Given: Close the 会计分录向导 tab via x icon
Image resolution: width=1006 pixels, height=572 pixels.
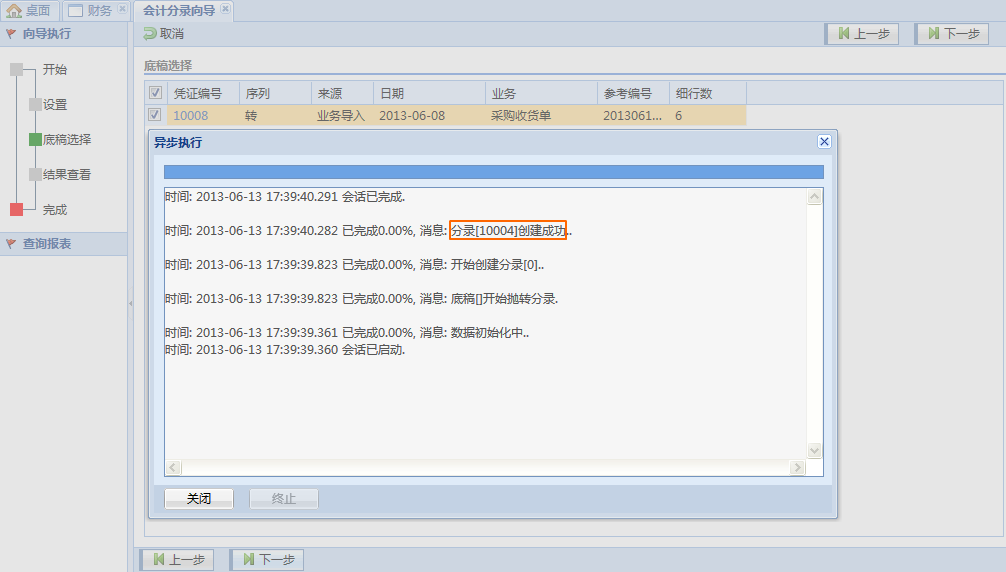Looking at the screenshot, I should (225, 10).
